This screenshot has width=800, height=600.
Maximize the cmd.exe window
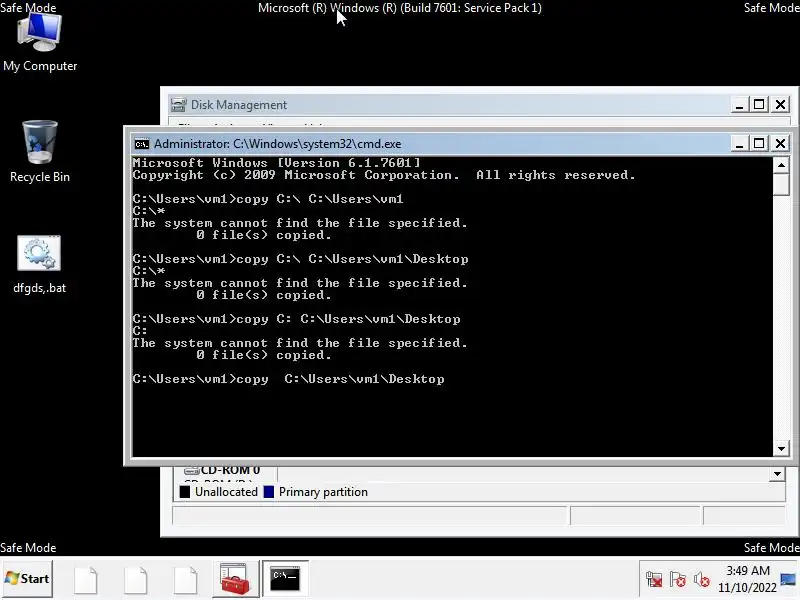tap(759, 144)
